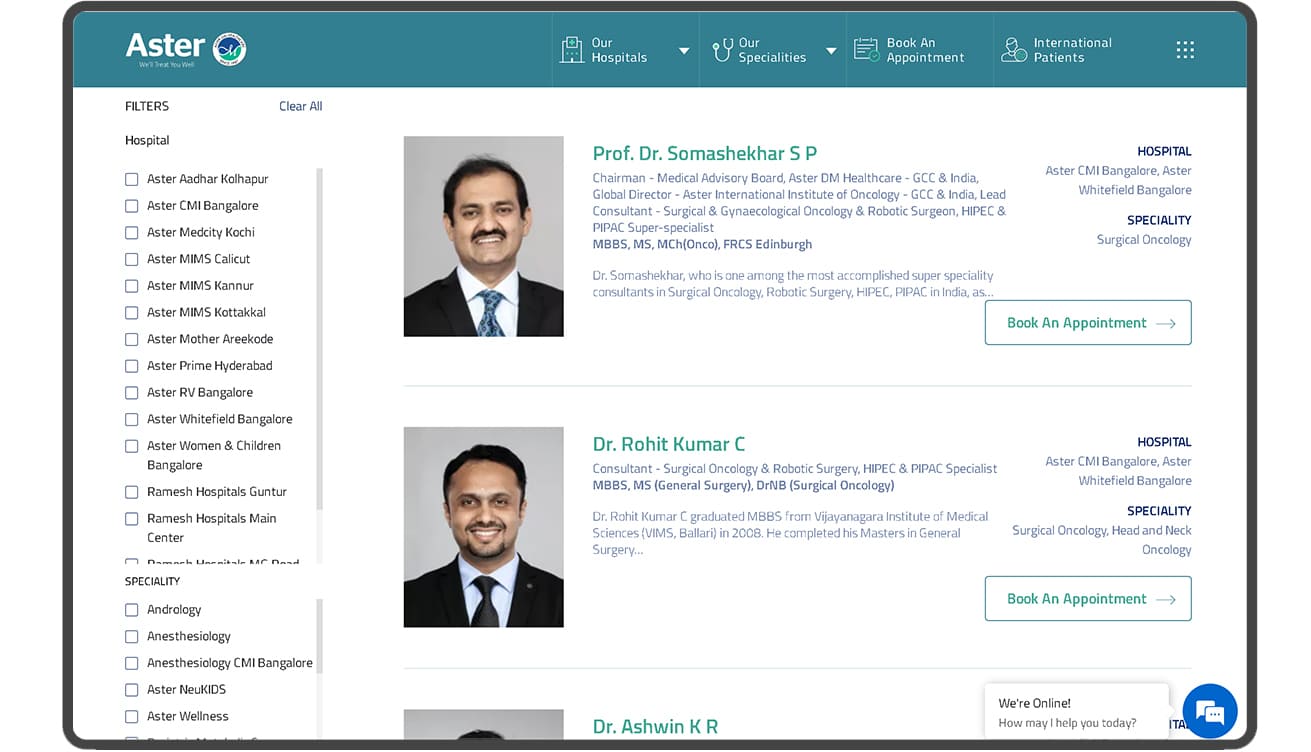
Task: Check Aster MIMS Calicut filter
Action: click(x=131, y=259)
